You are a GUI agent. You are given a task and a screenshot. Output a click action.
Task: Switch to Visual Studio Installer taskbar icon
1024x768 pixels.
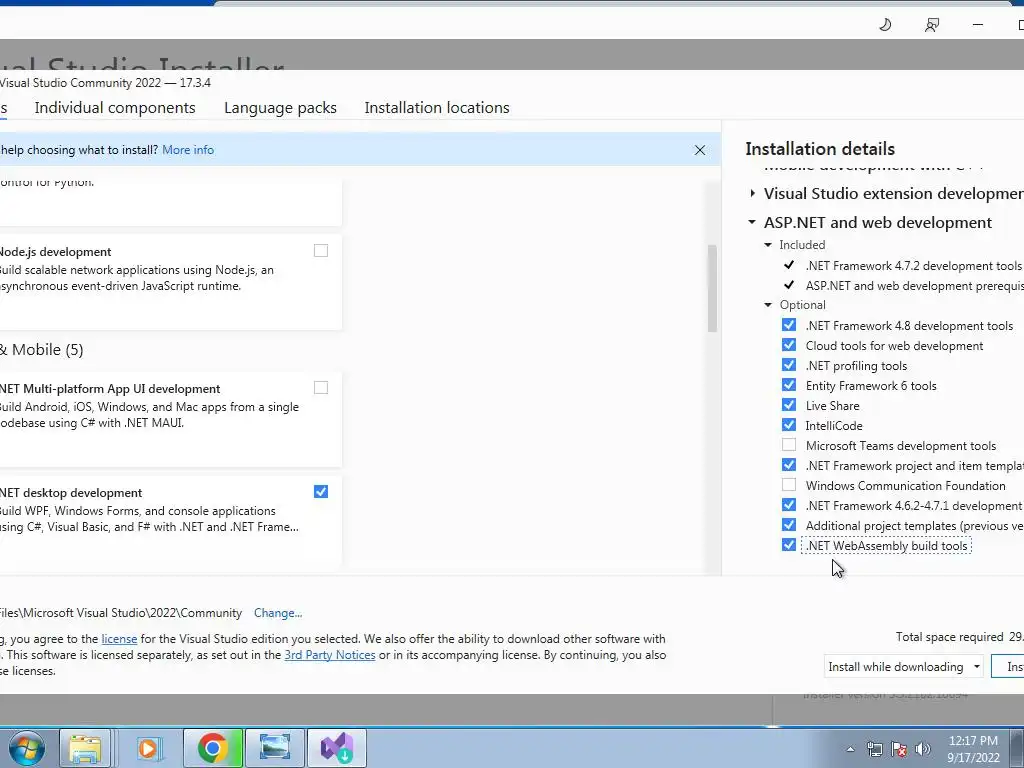point(337,748)
